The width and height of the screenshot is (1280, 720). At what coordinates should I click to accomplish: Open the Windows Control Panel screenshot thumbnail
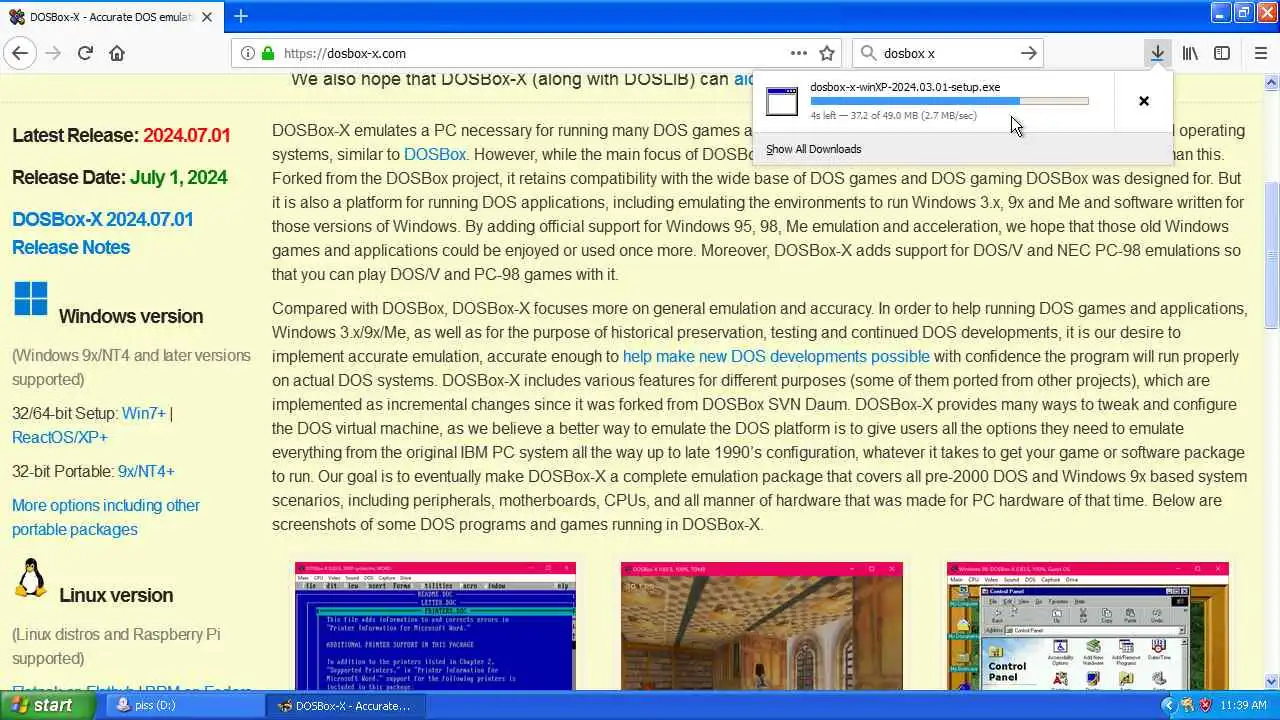[x=1088, y=626]
